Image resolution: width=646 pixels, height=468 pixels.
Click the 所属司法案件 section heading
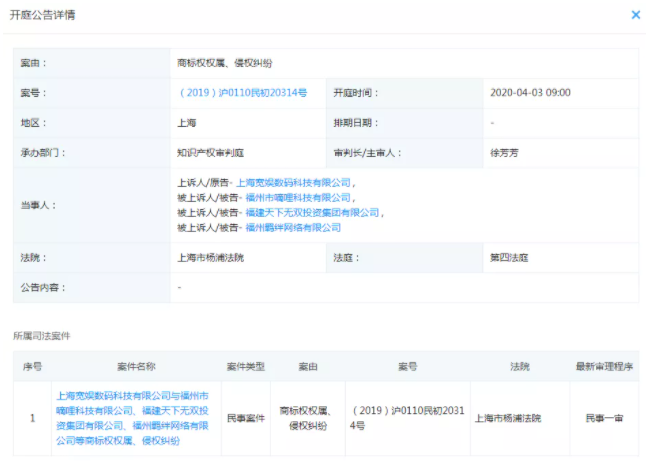pyautogui.click(x=42, y=336)
